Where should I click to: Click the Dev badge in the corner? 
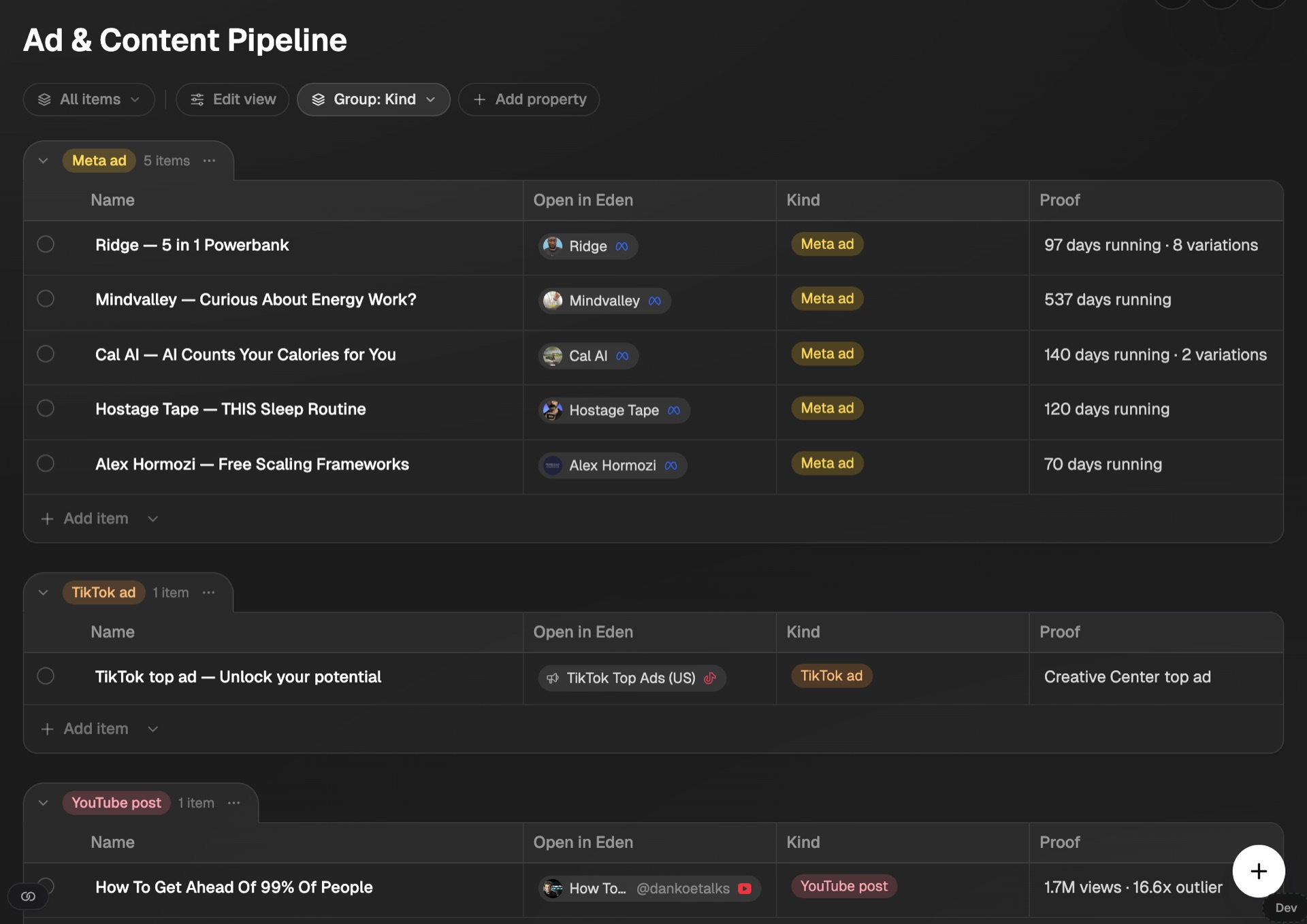pyautogui.click(x=1285, y=908)
